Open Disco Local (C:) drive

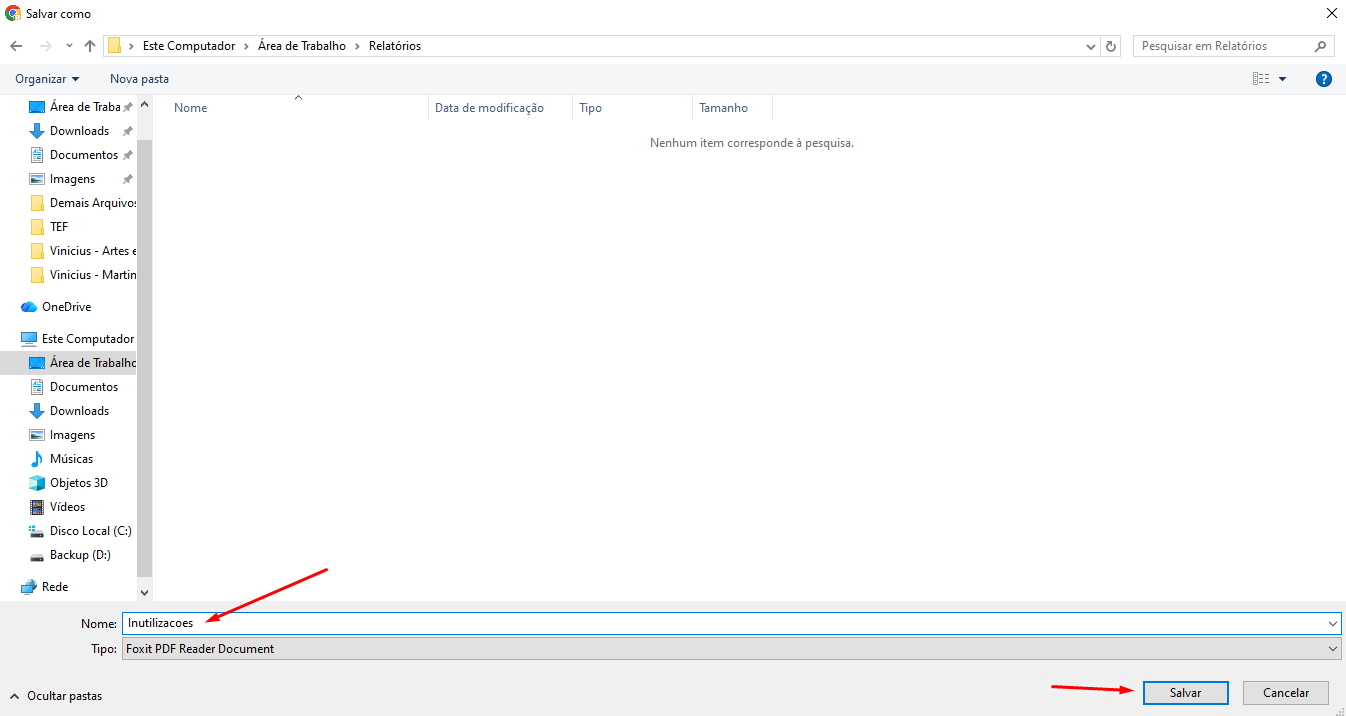[90, 531]
